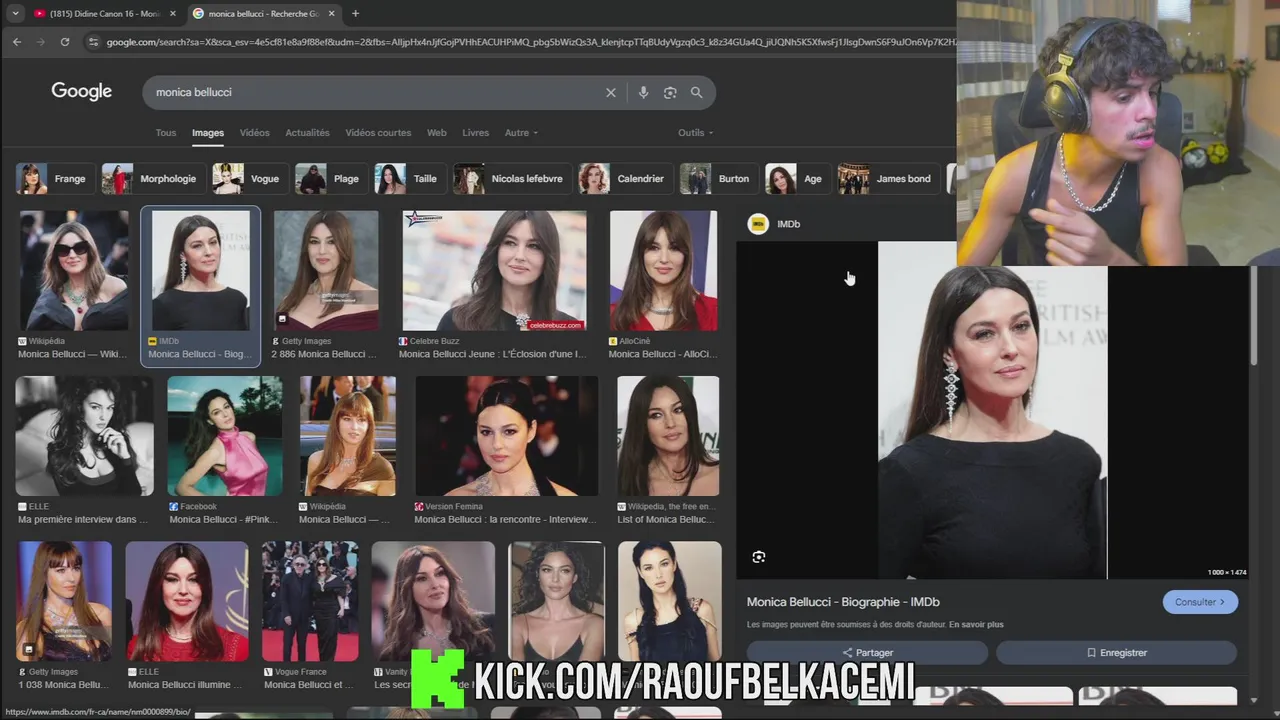Open the Version Femina result thumbnail

(x=506, y=436)
